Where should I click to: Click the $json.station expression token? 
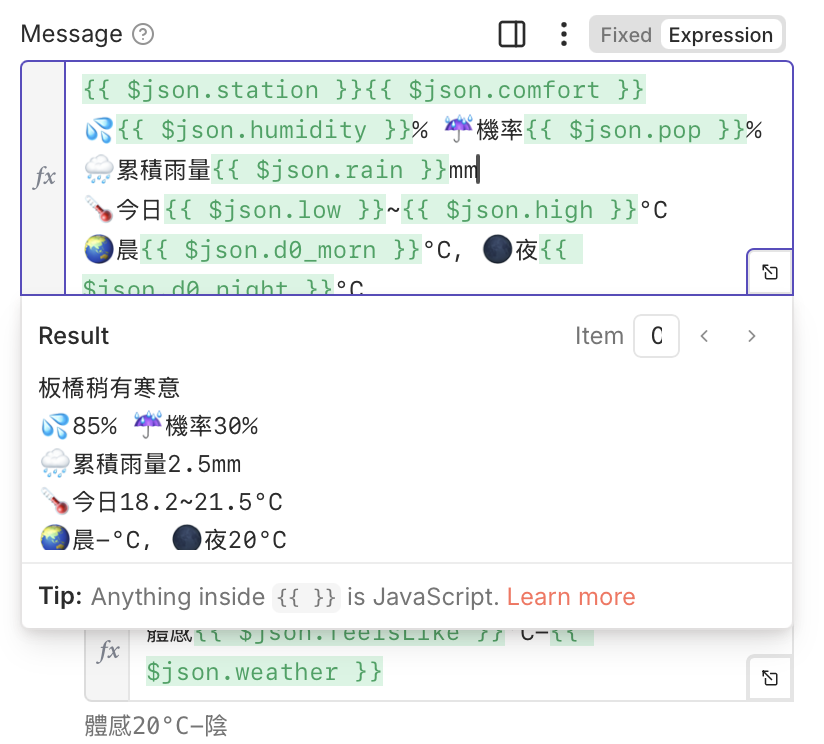tap(222, 90)
